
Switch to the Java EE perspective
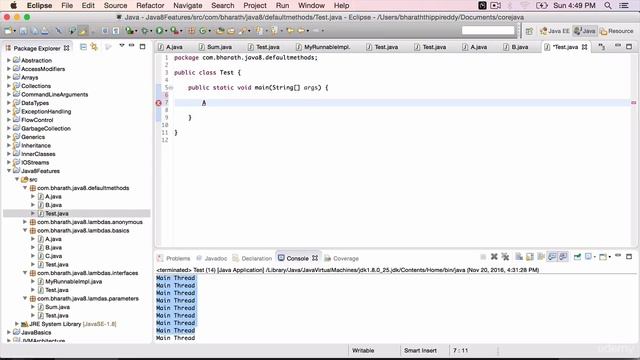coord(555,31)
